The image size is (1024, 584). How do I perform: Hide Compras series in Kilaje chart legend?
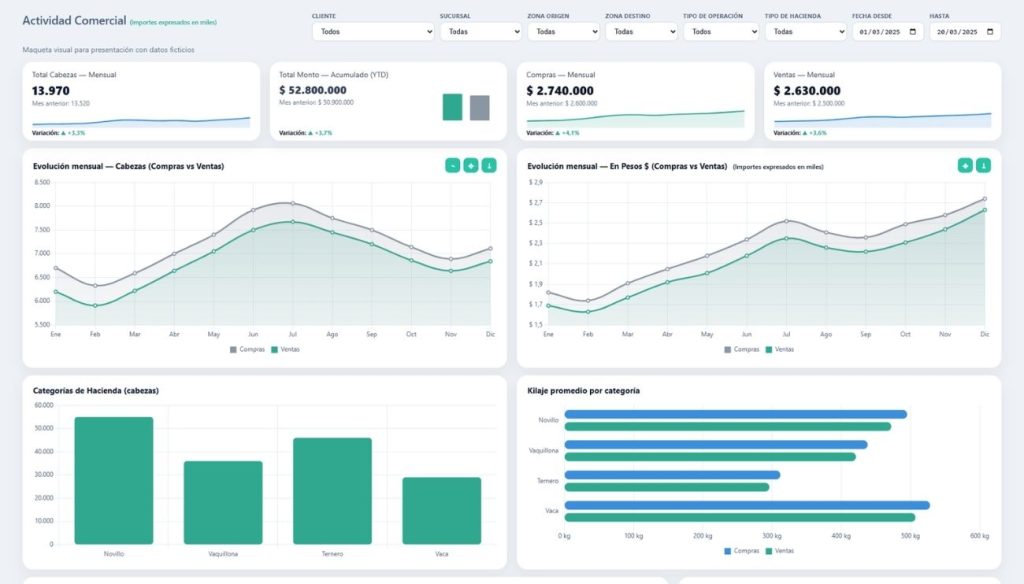pyautogui.click(x=741, y=550)
